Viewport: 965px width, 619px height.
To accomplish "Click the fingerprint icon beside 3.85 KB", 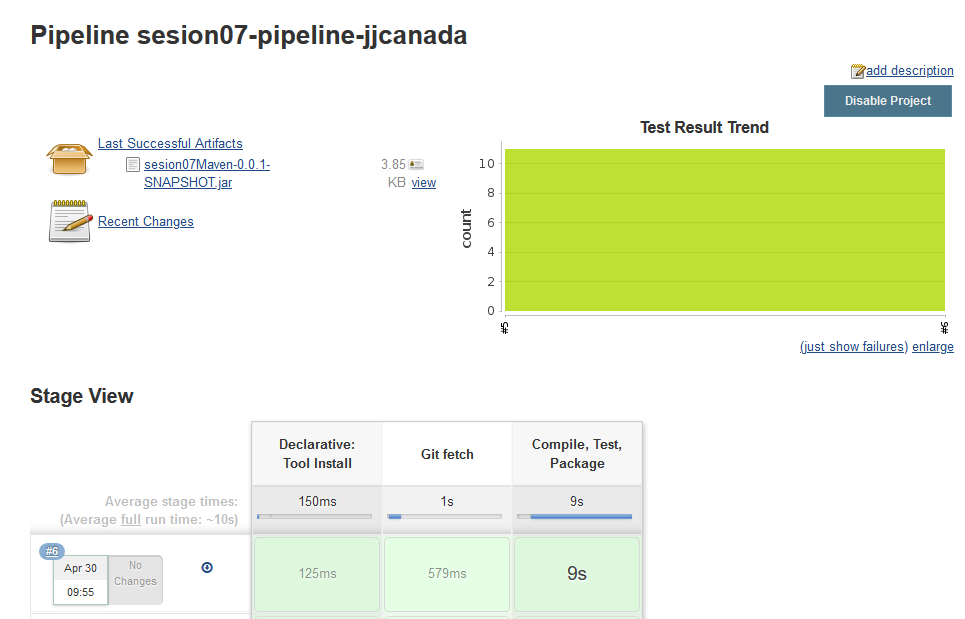I will (x=417, y=164).
